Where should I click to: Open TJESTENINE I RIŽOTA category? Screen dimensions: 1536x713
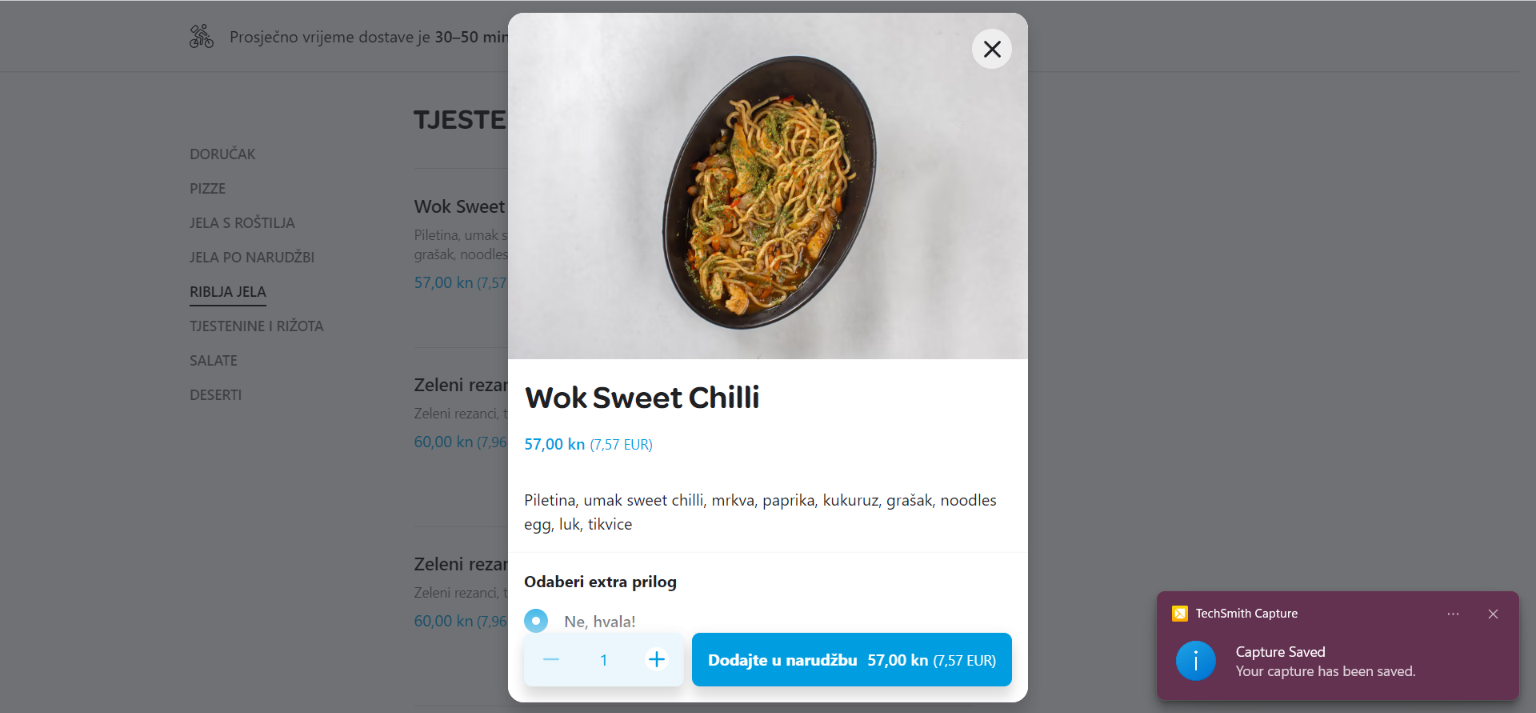[256, 326]
